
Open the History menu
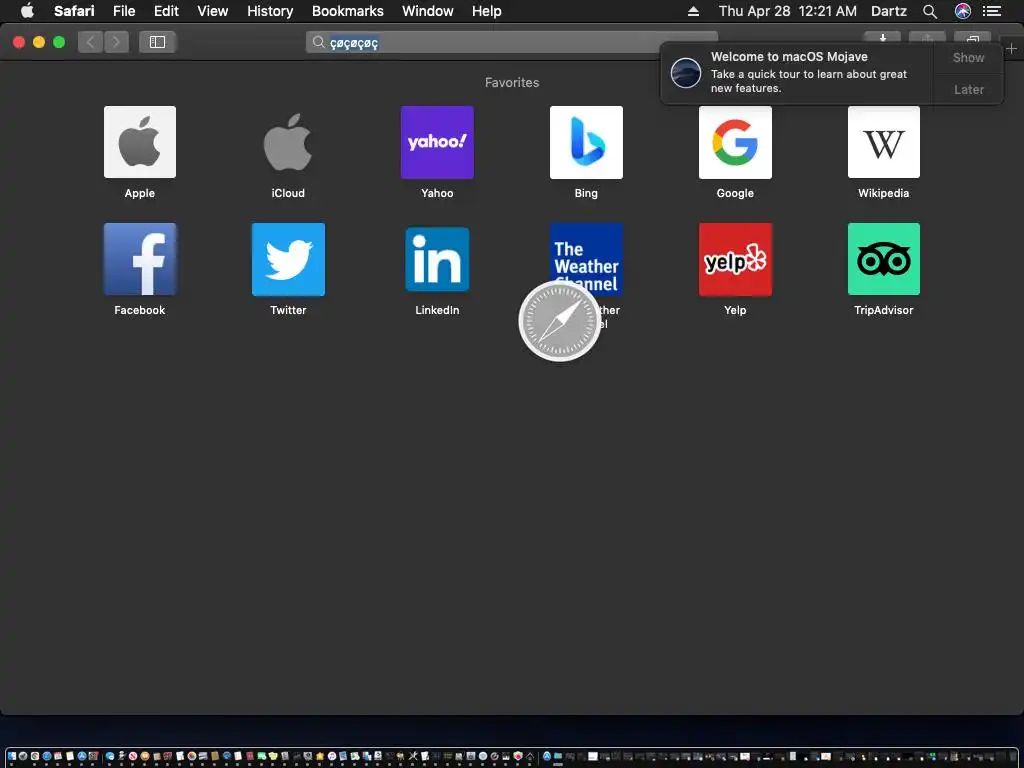tap(270, 11)
